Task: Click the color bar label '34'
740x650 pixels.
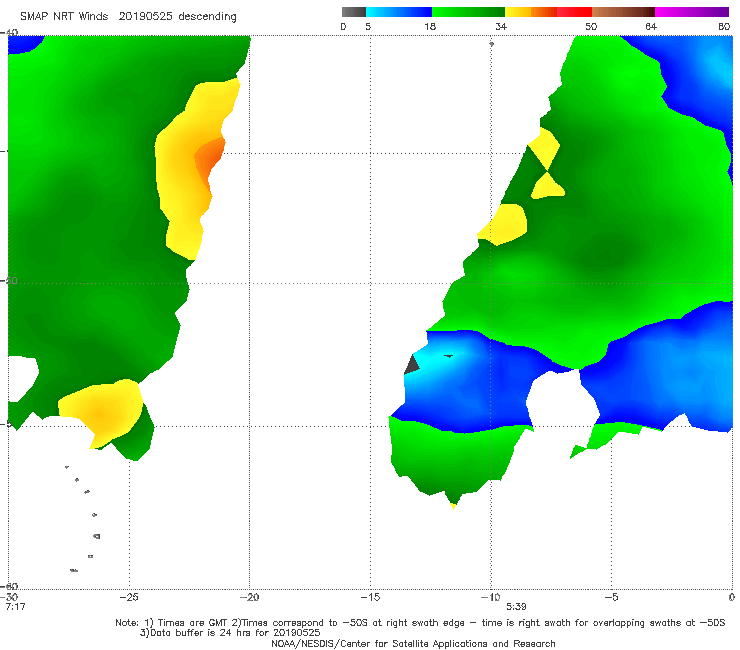Action: pyautogui.click(x=501, y=27)
